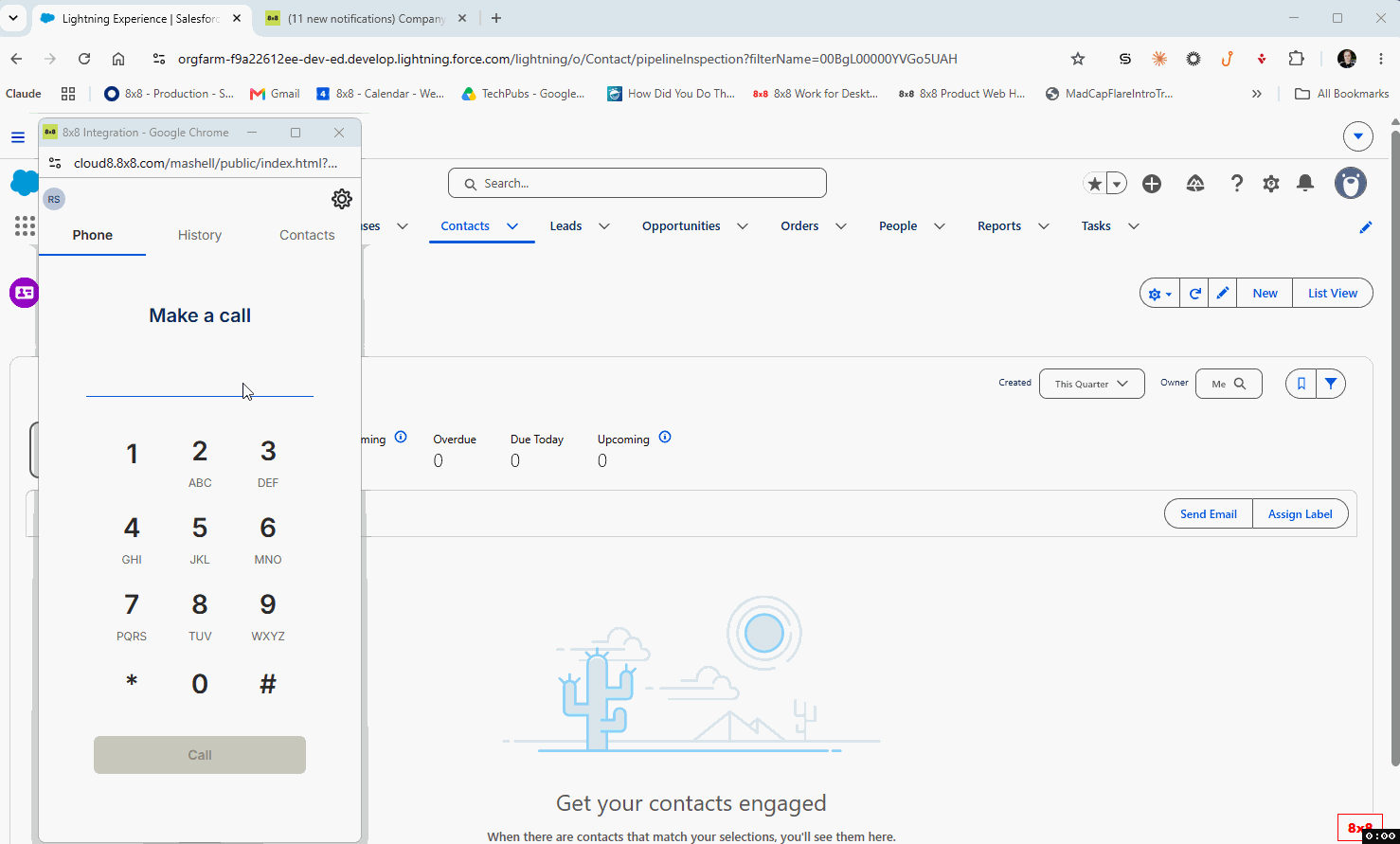Open Salesforce Setup gear icon
Viewport: 1400px width, 844px height.
click(1271, 184)
